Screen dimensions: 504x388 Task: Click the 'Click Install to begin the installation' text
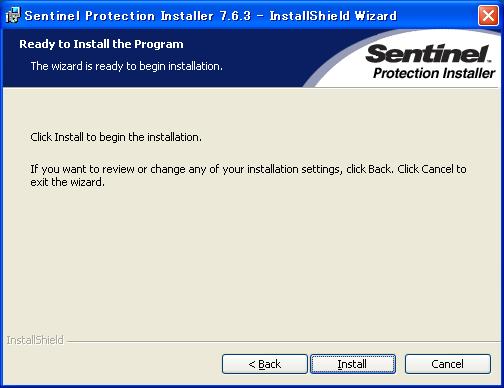click(x=116, y=137)
